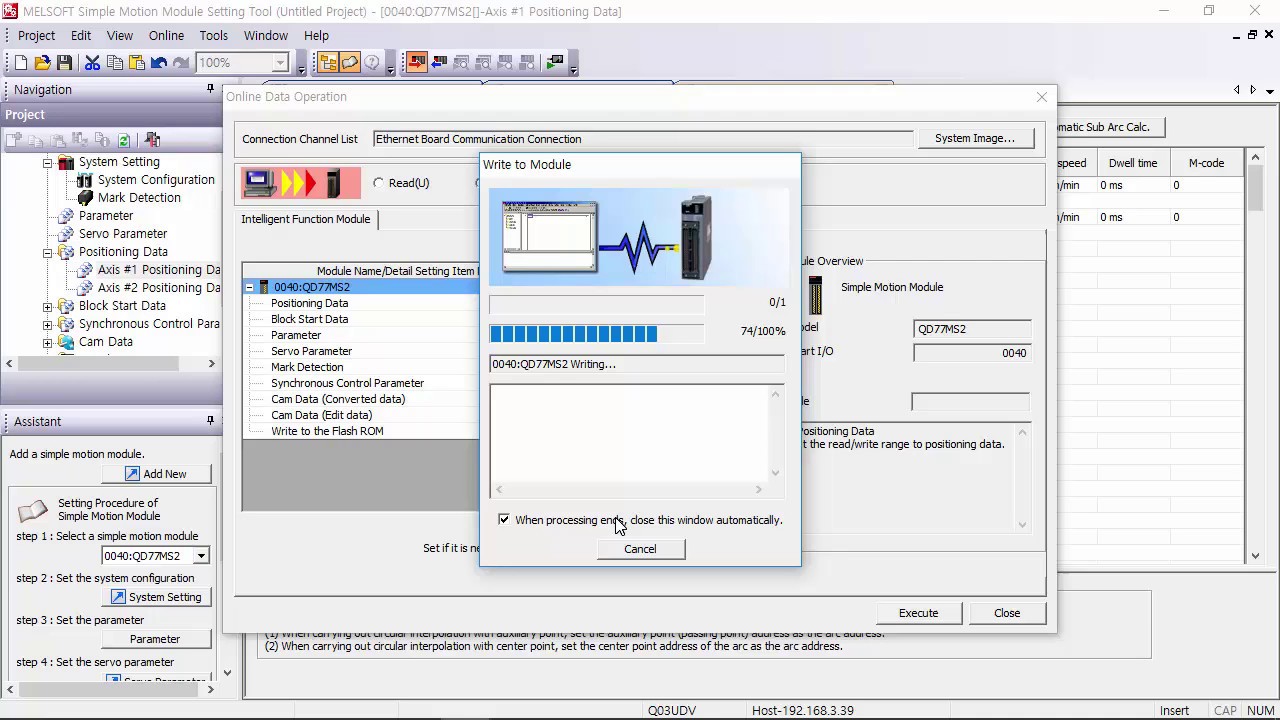This screenshot has width=1280, height=720.
Task: Click the Parameter button in Assistant
Action: click(156, 639)
